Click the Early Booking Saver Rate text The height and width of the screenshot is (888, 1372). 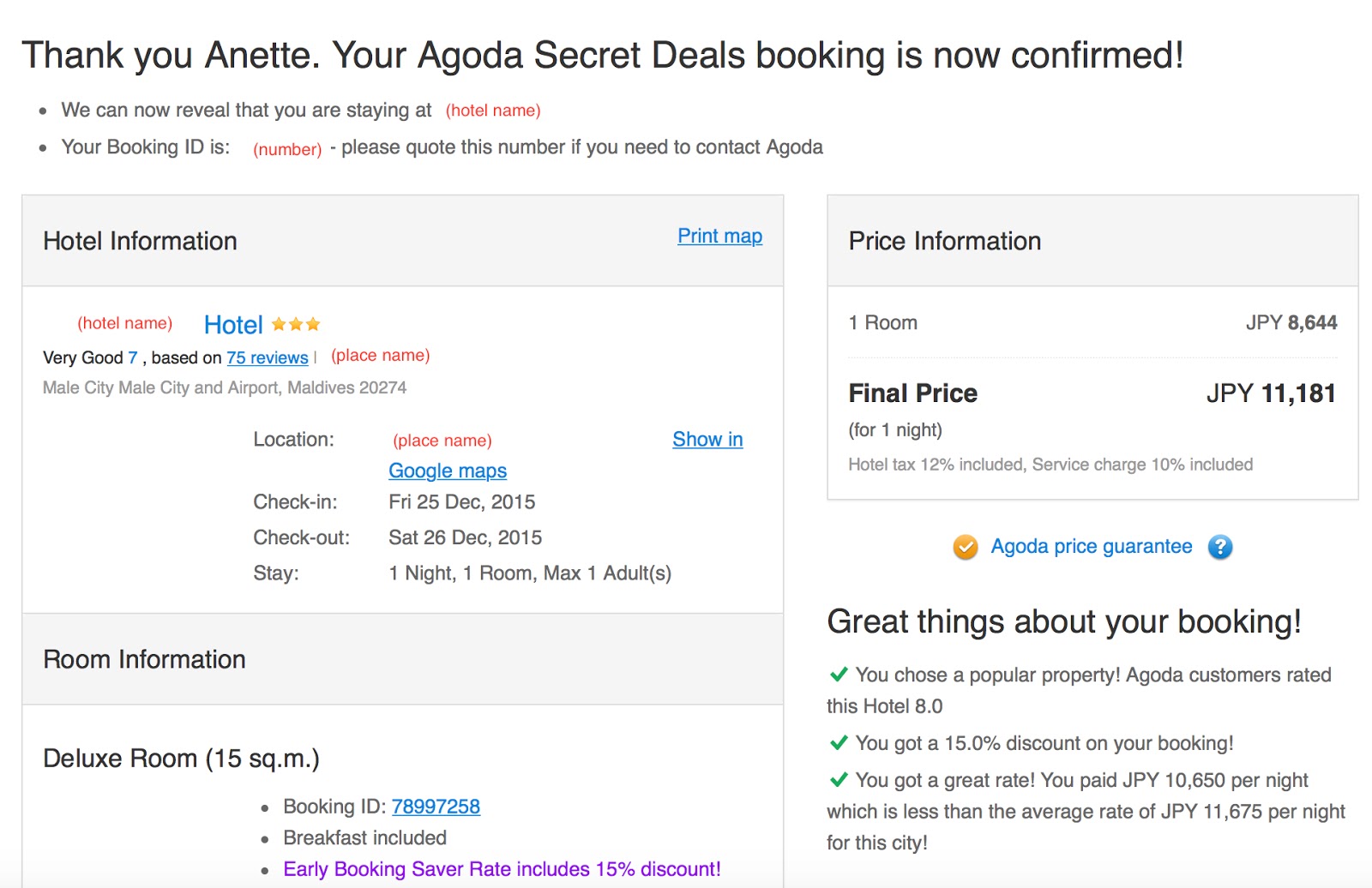coord(502,869)
